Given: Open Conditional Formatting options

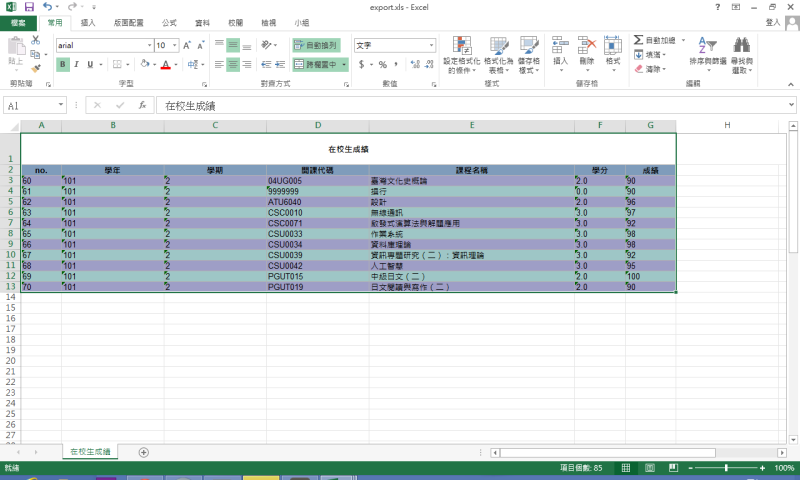Looking at the screenshot, I should pos(462,55).
